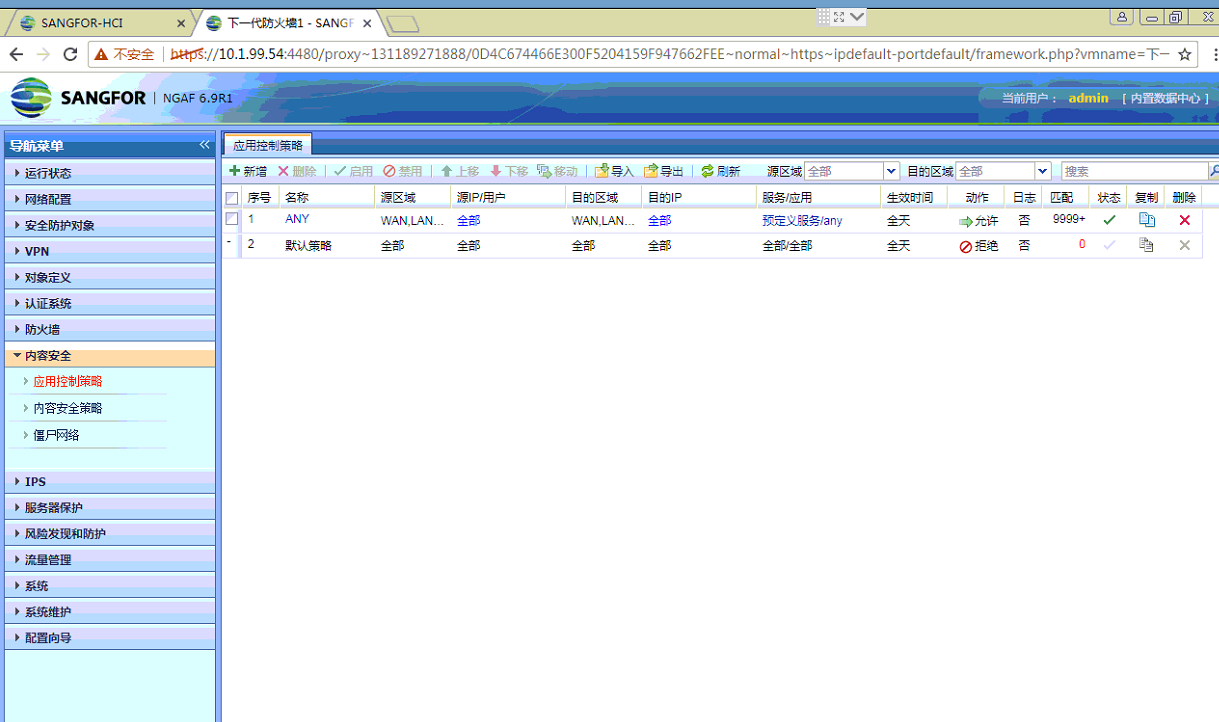Click the 9999+ match count

(1069, 219)
